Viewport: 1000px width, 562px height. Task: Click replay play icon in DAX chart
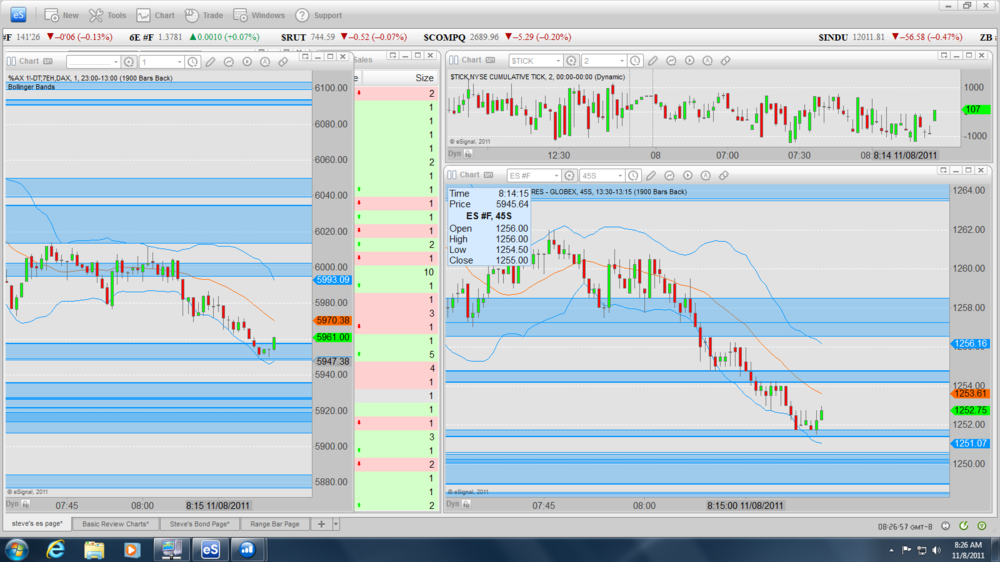247,62
